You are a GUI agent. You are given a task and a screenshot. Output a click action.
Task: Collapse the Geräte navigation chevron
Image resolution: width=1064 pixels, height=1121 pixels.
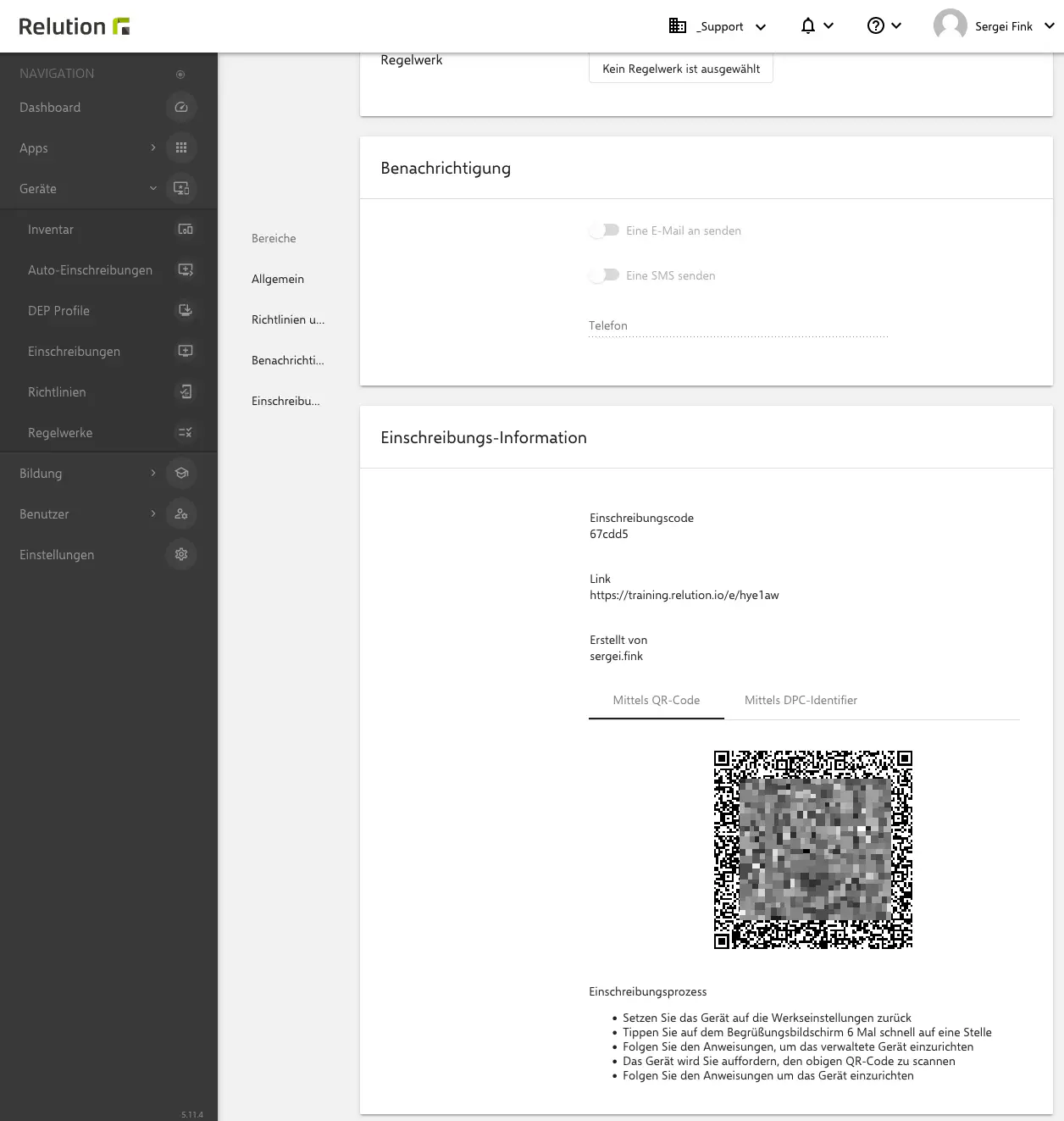coord(153,189)
